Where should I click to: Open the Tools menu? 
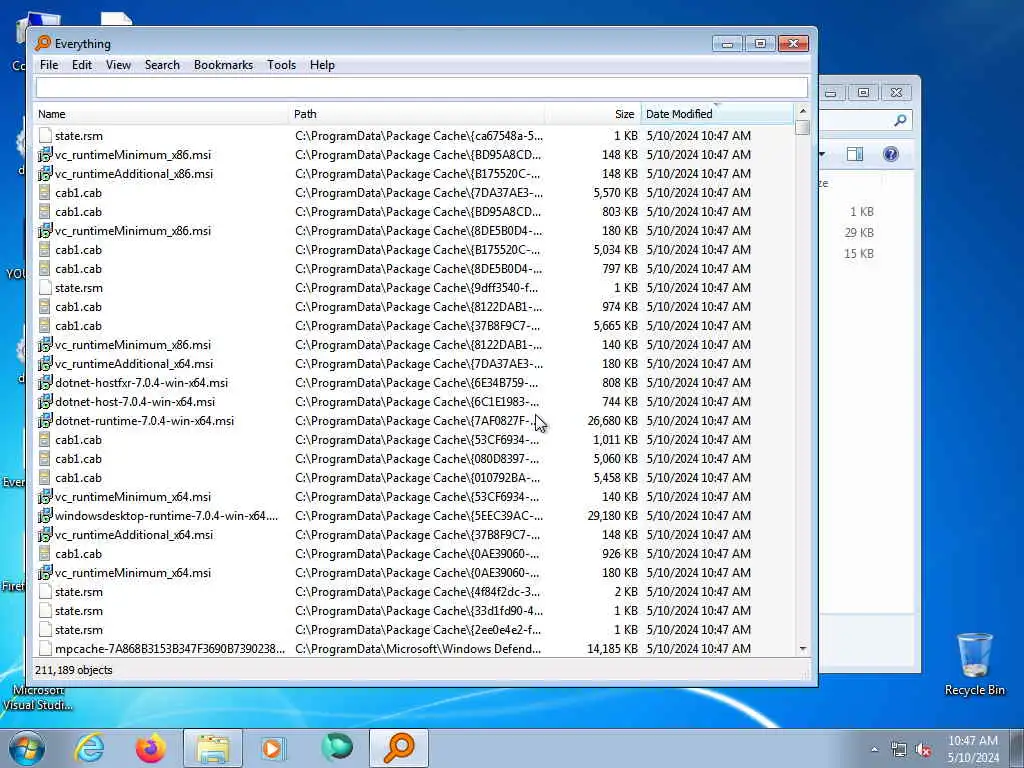click(281, 65)
